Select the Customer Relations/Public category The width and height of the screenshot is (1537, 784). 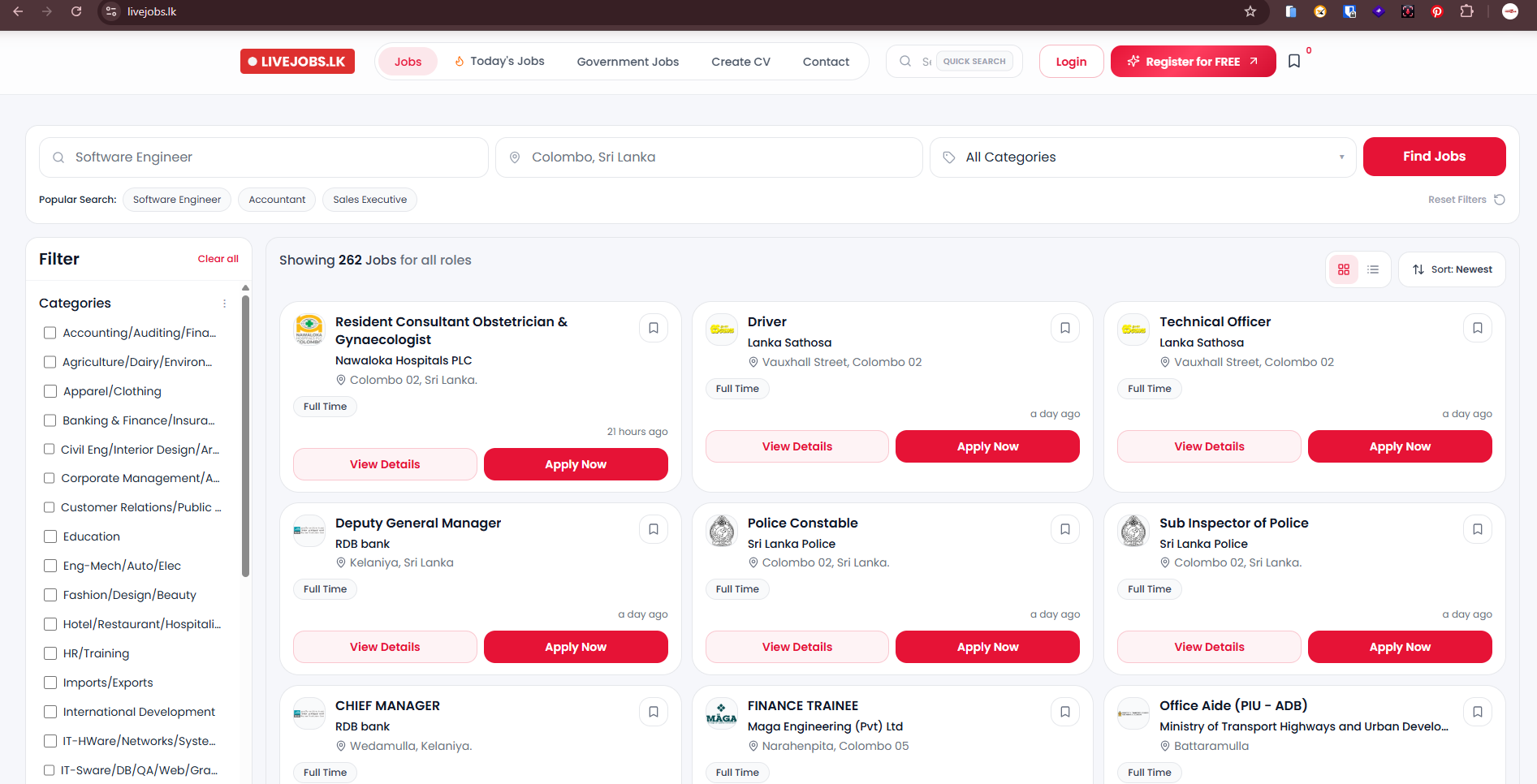(49, 507)
